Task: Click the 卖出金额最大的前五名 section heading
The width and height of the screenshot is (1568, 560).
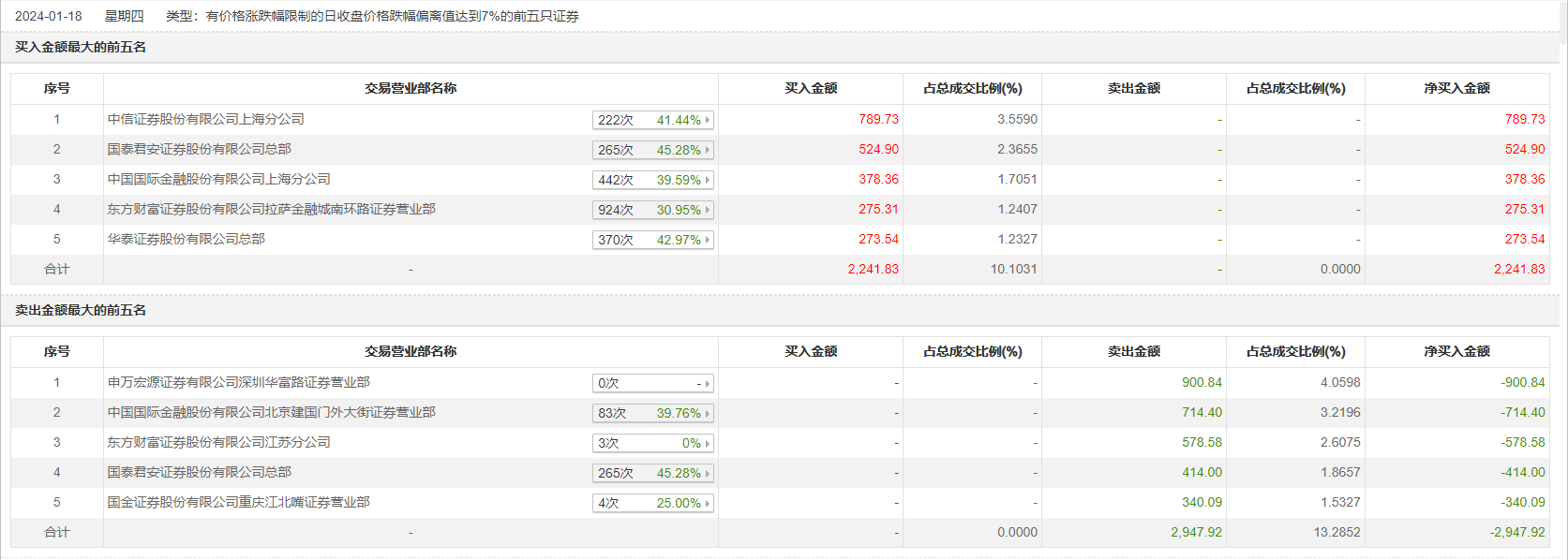Action: click(x=81, y=310)
